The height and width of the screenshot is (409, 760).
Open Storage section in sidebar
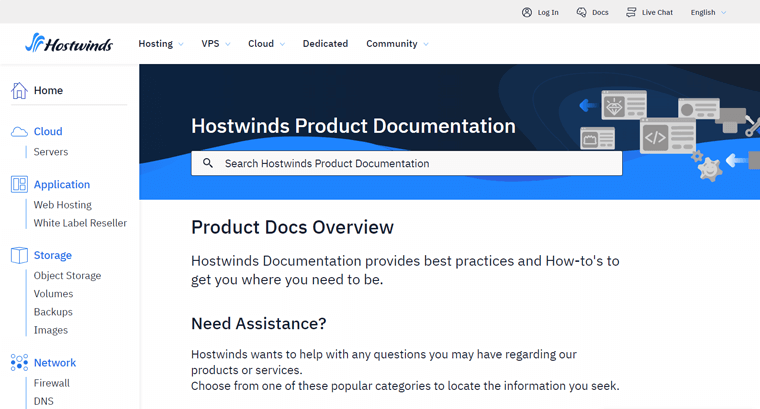[53, 255]
